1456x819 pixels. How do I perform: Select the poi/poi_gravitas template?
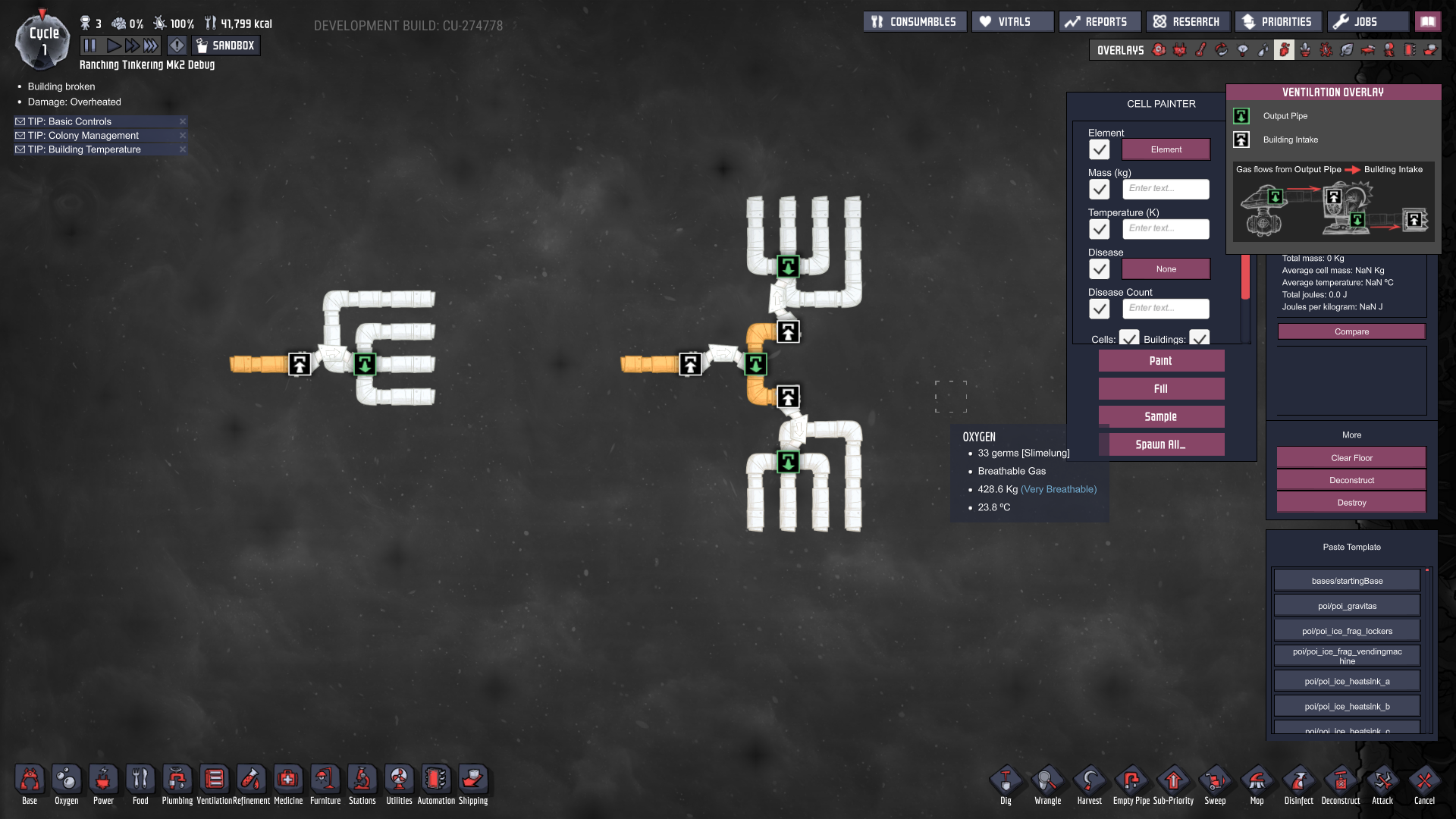coord(1346,606)
